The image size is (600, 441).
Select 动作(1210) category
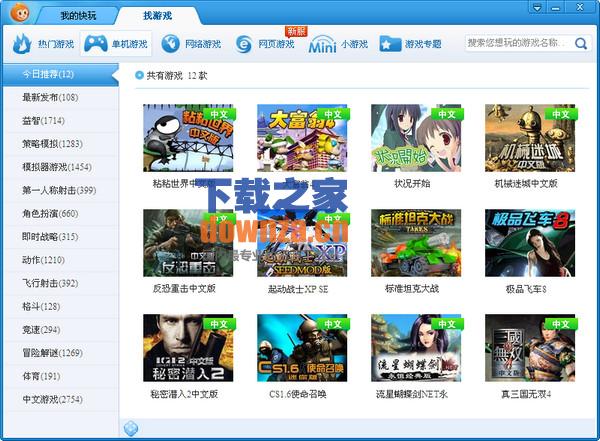pyautogui.click(x=60, y=260)
